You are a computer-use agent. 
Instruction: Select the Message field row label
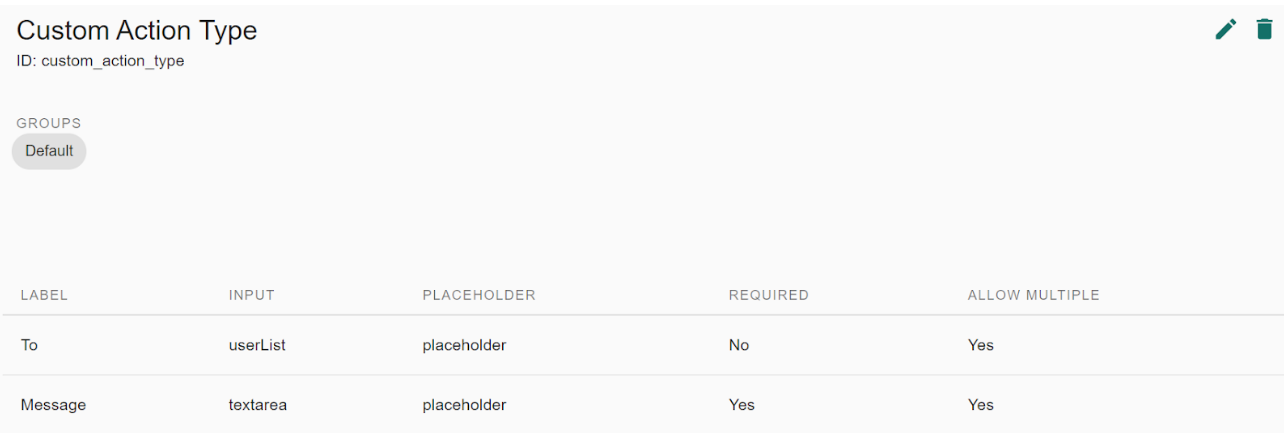[x=53, y=405]
